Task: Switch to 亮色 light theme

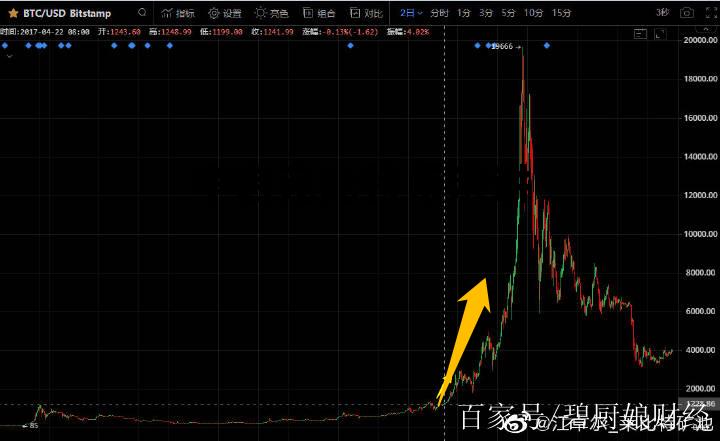Action: pos(271,13)
